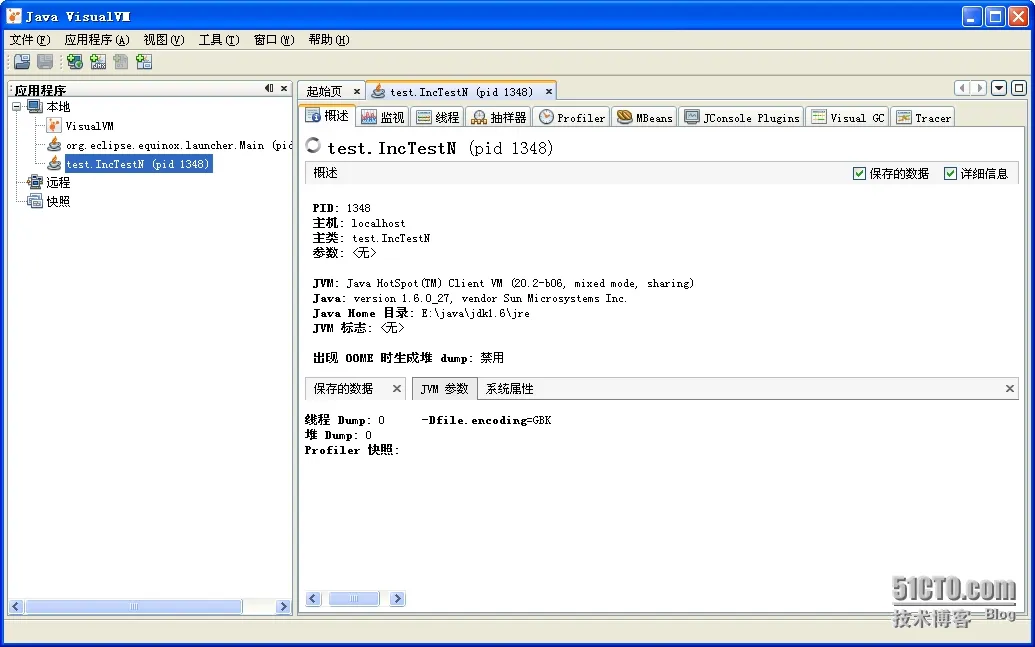The width and height of the screenshot is (1035, 647).
Task: Open the JConsole Plugins tab
Action: (x=742, y=118)
